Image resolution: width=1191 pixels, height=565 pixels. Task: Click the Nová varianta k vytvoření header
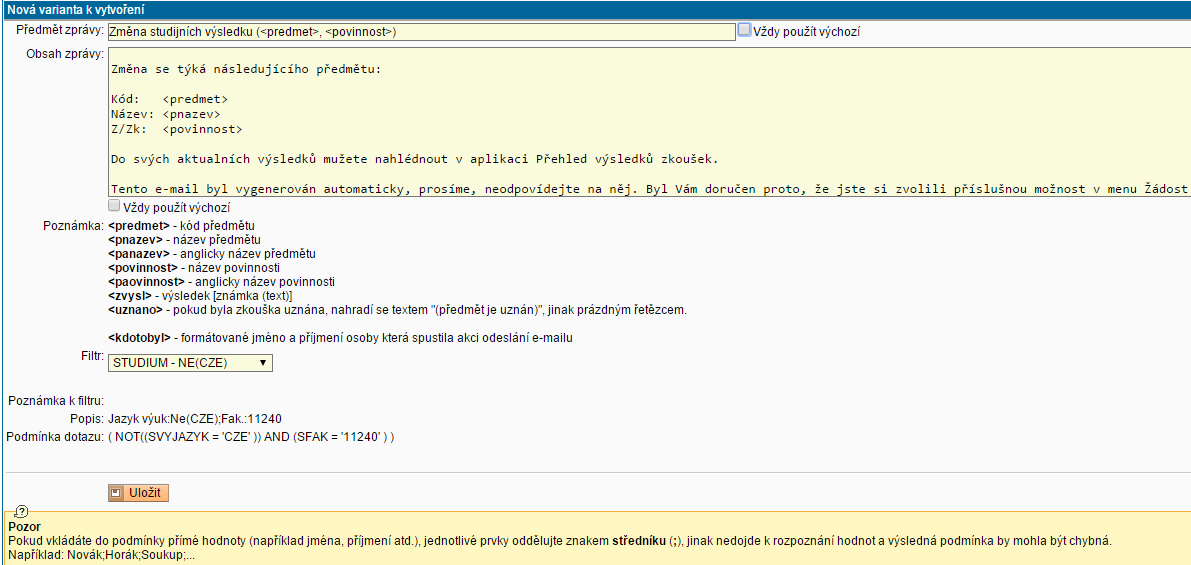[x=66, y=9]
